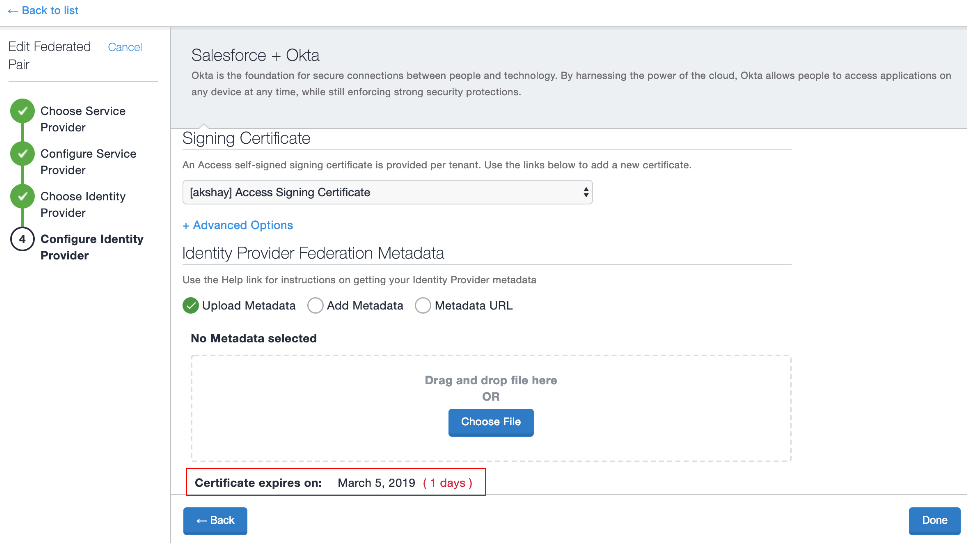This screenshot has height=543, width=967.
Task: Click the Choose Service Provider checkmark icon
Action: [22, 111]
